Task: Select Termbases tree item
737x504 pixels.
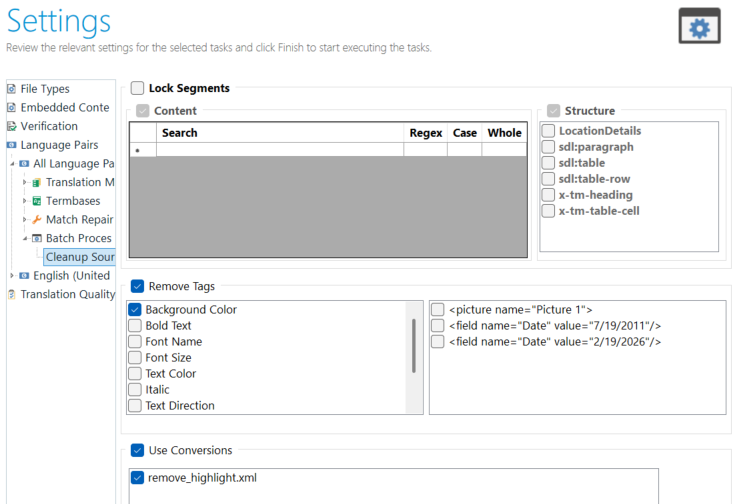Action: (73, 201)
